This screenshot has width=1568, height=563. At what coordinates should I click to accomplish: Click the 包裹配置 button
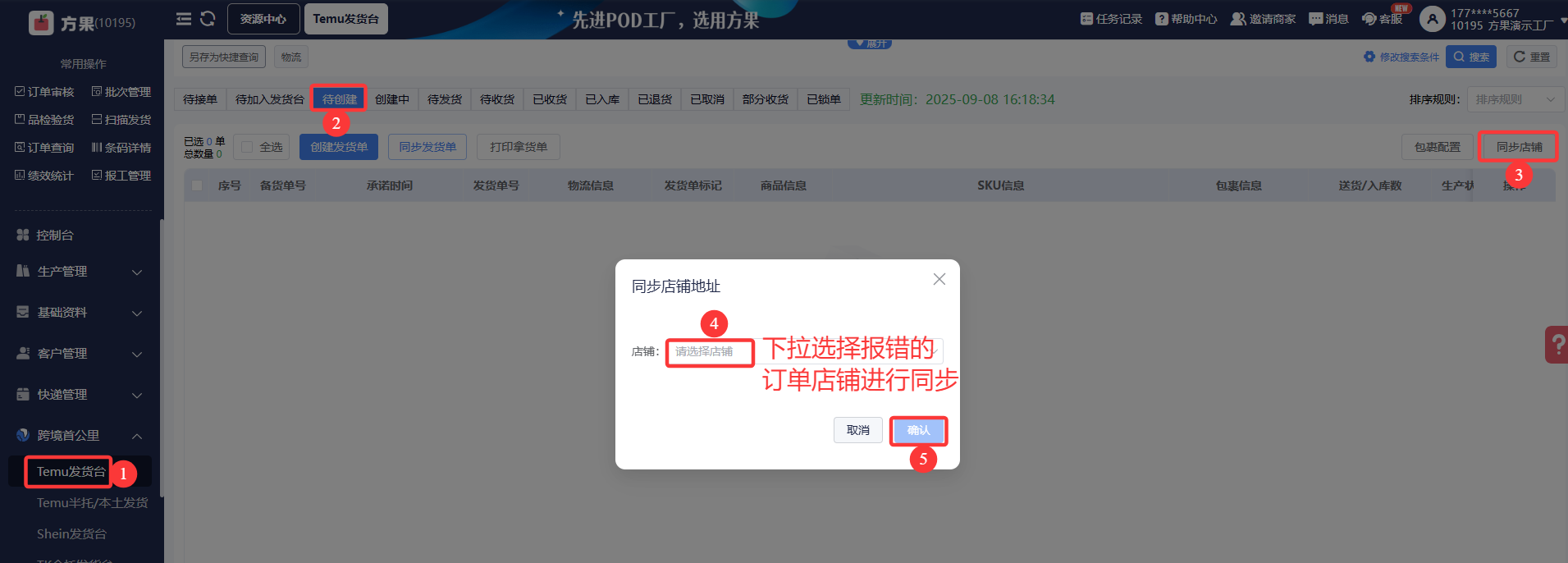pos(1438,147)
